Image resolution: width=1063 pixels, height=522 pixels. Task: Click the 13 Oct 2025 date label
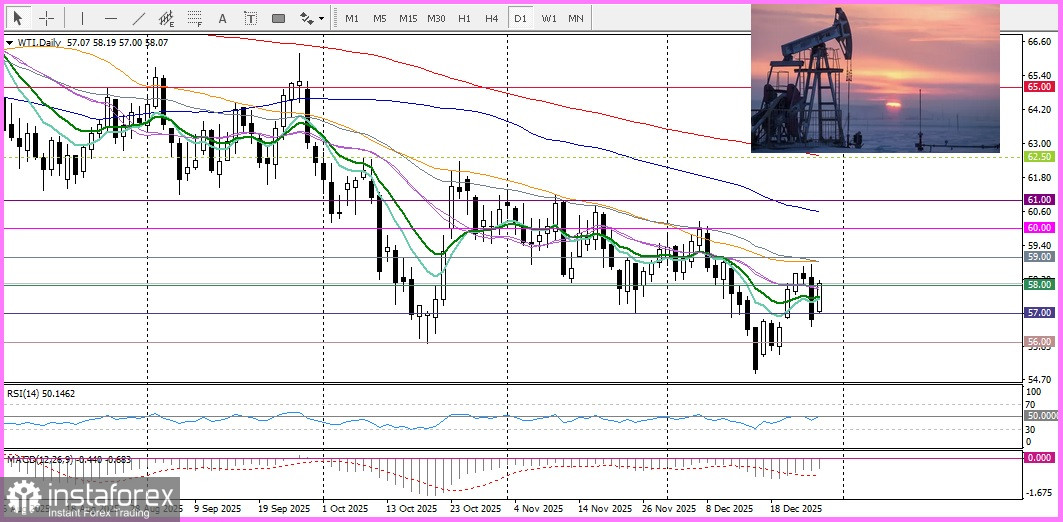(414, 508)
